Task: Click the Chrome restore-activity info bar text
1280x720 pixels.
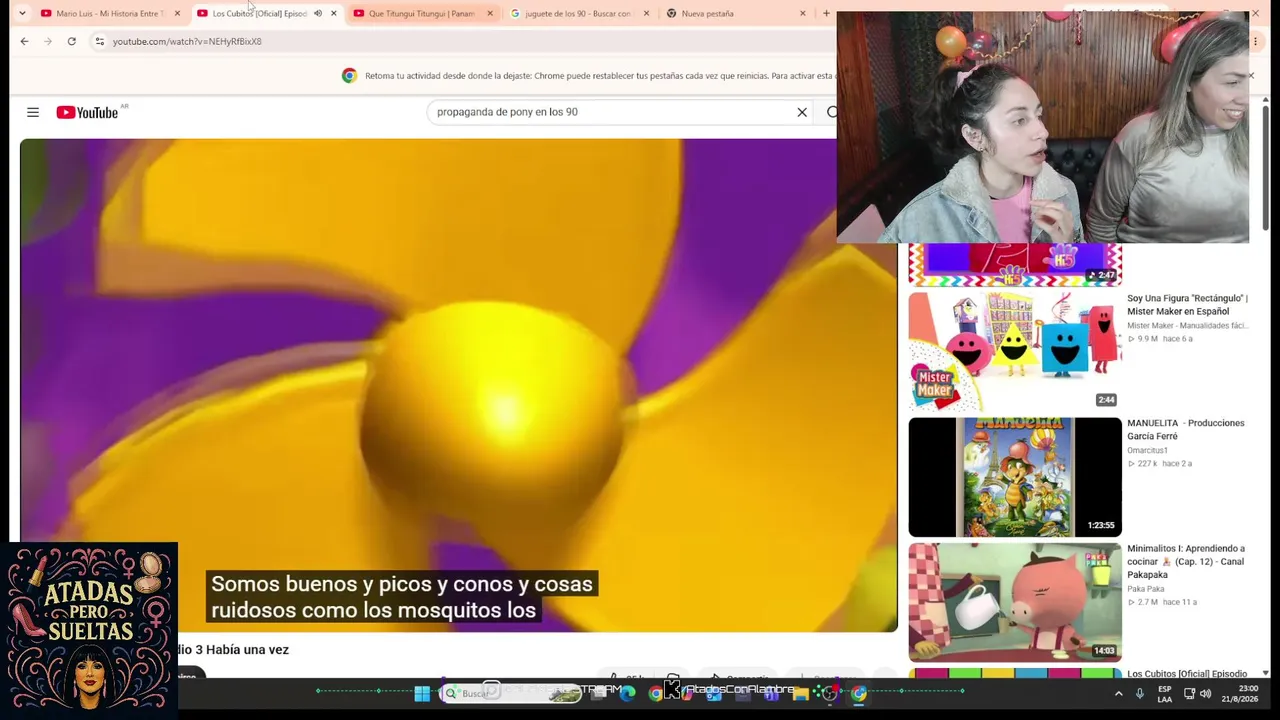Action: click(x=600, y=76)
